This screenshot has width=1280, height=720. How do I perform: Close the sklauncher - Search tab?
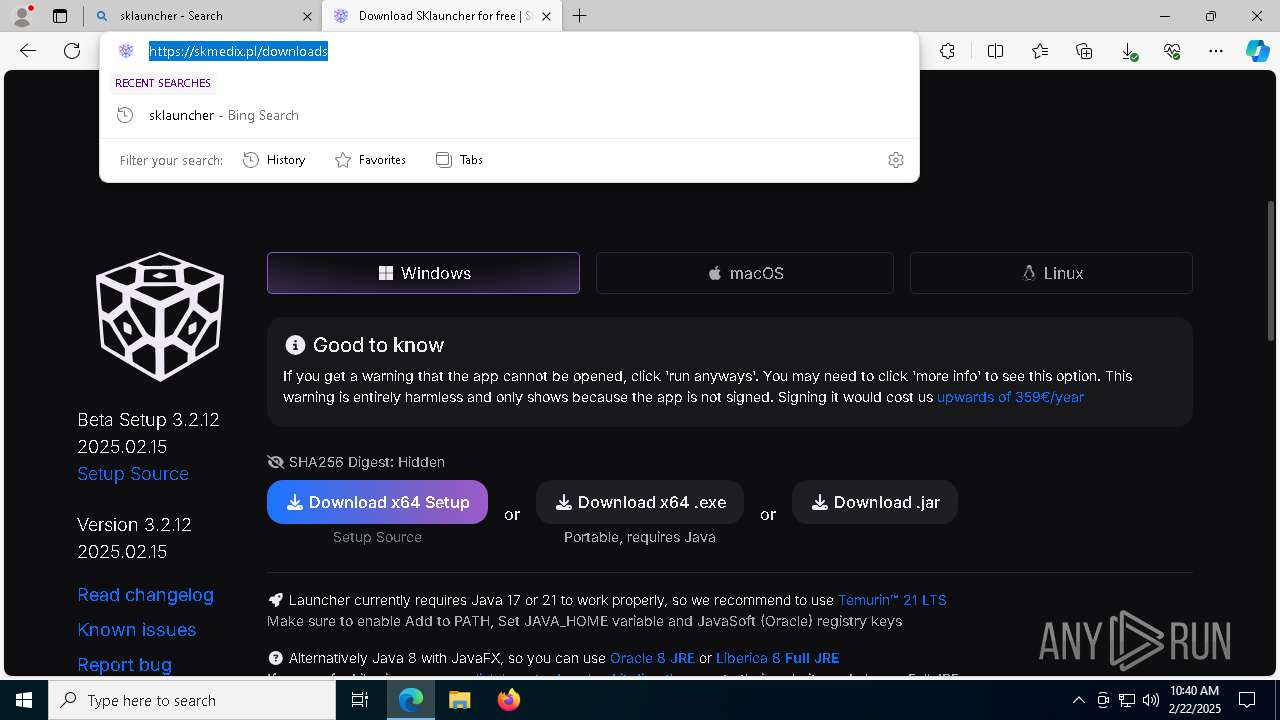point(308,16)
